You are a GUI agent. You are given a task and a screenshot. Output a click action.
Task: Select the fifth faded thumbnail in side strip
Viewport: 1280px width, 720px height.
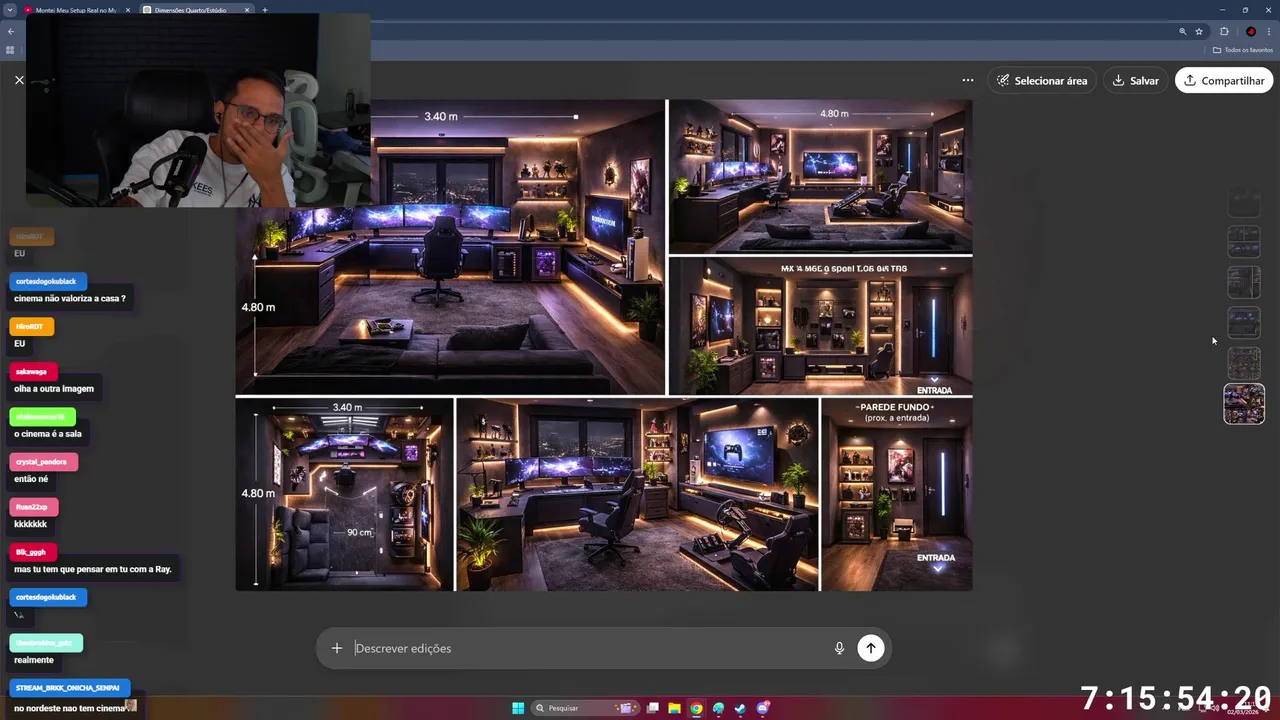1244,363
